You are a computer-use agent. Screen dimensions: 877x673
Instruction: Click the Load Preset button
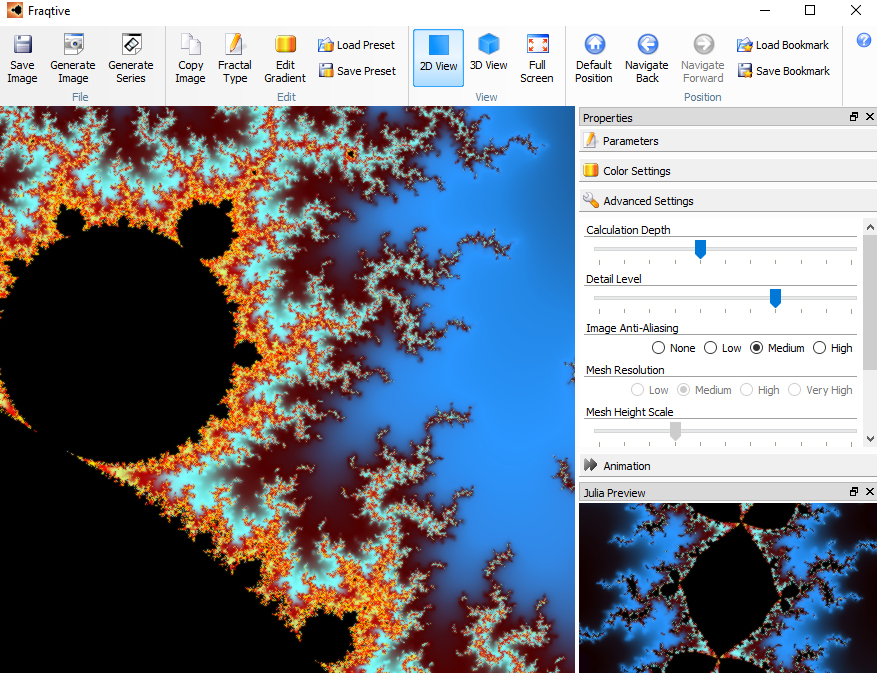(356, 45)
